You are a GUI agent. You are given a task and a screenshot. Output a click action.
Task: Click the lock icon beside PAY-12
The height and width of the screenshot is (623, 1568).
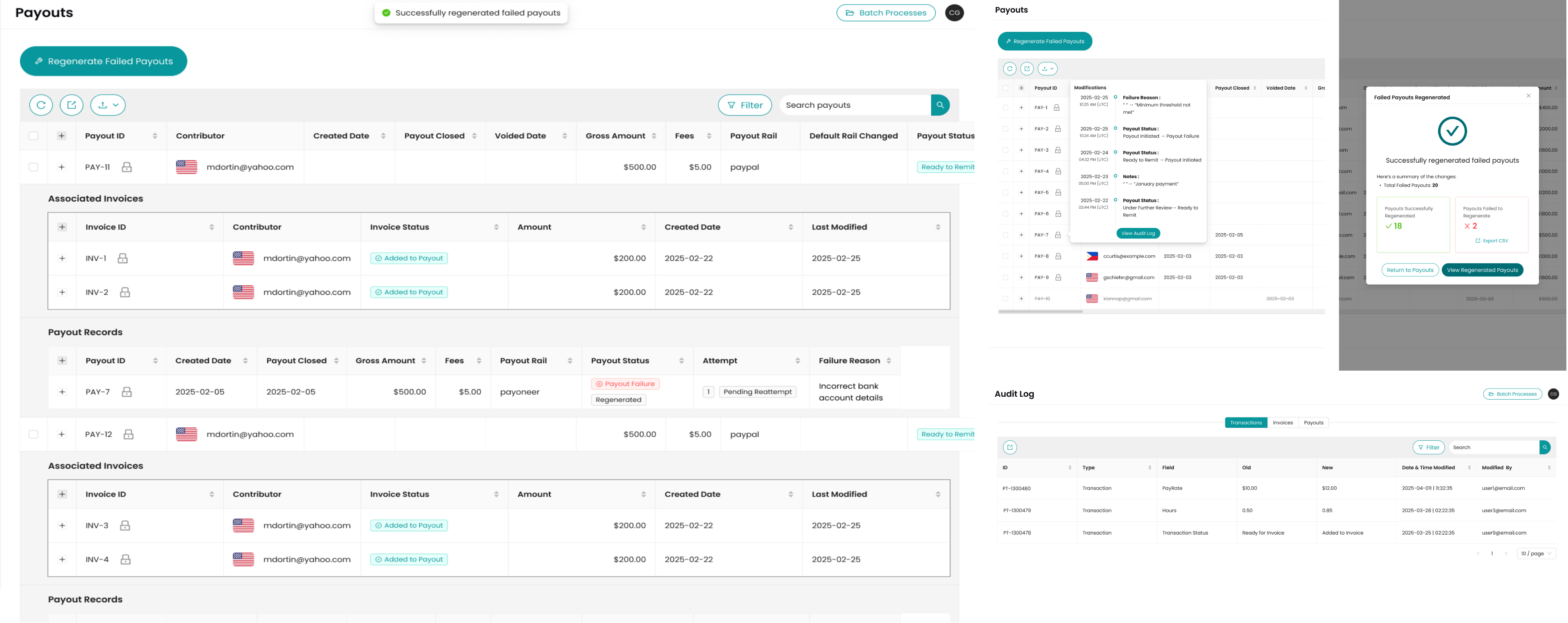pyautogui.click(x=128, y=434)
